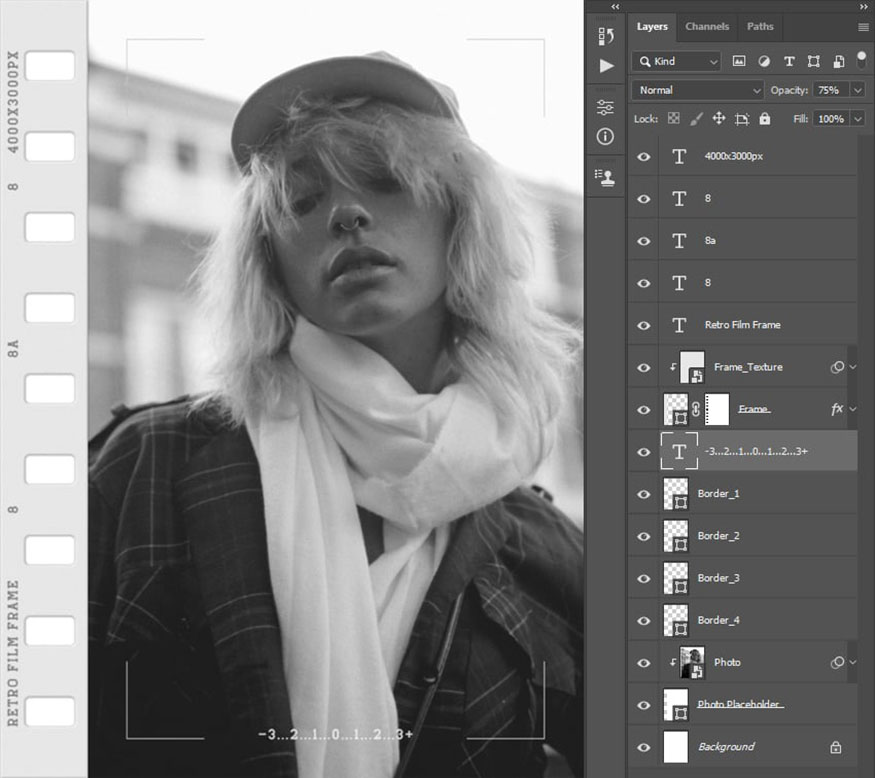Open the Properties panel sliders icon
Screen dimensions: 875x778
[x=605, y=107]
